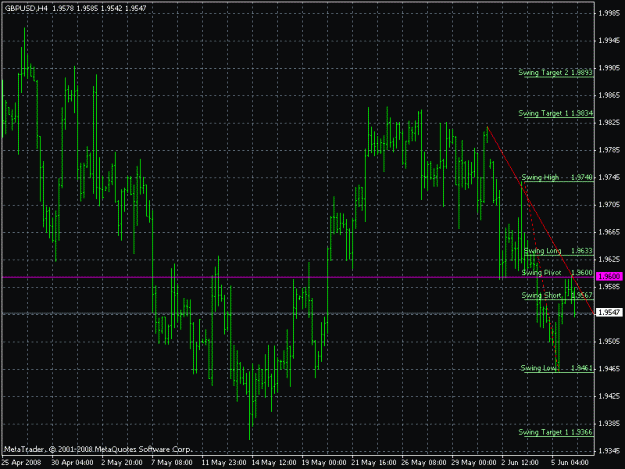Viewport: 625px width, 469px height.
Task: Select the Swing Target 2 1.9893 label
Action: [x=556, y=72]
